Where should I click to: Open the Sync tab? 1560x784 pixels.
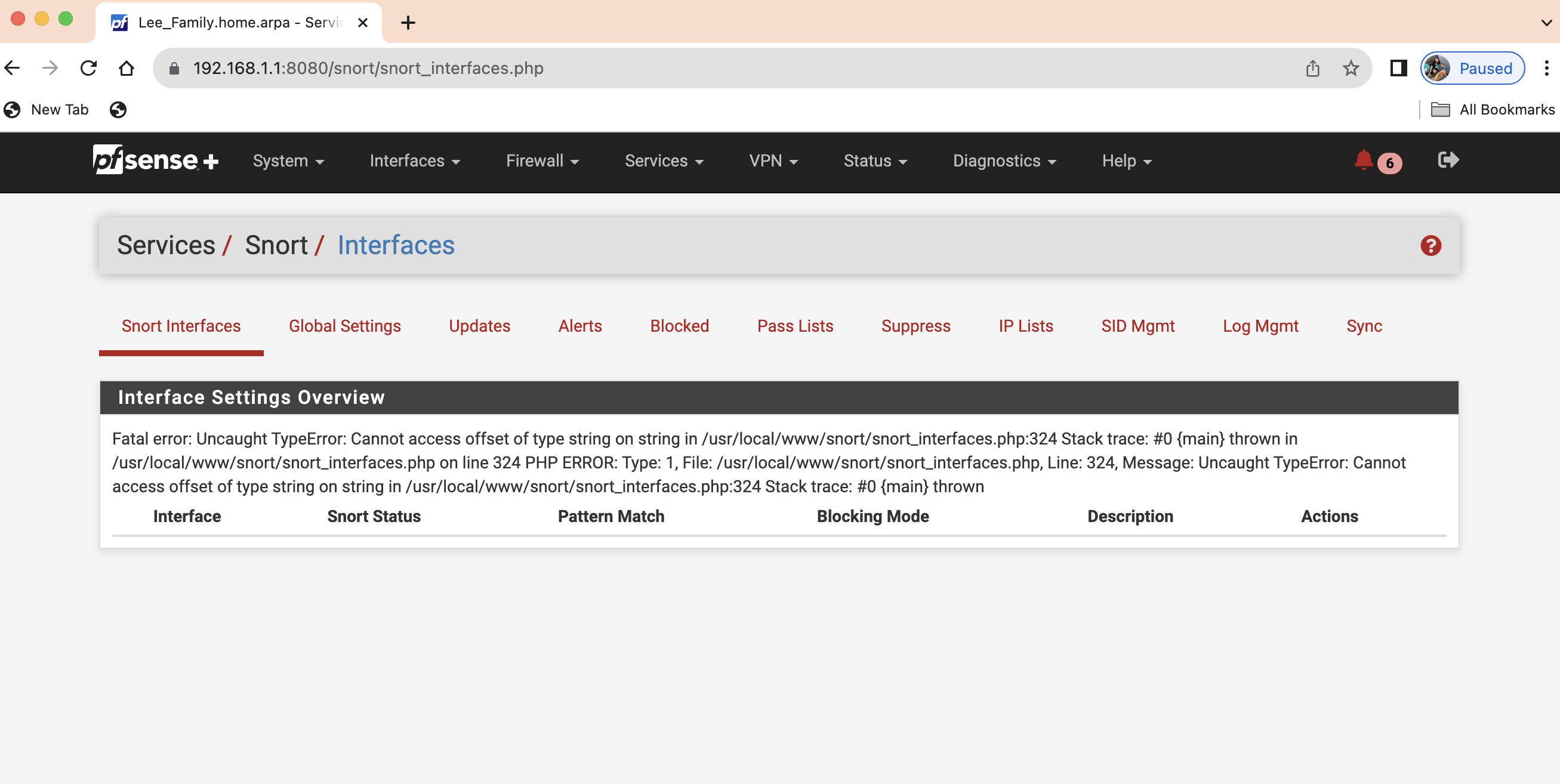1364,326
